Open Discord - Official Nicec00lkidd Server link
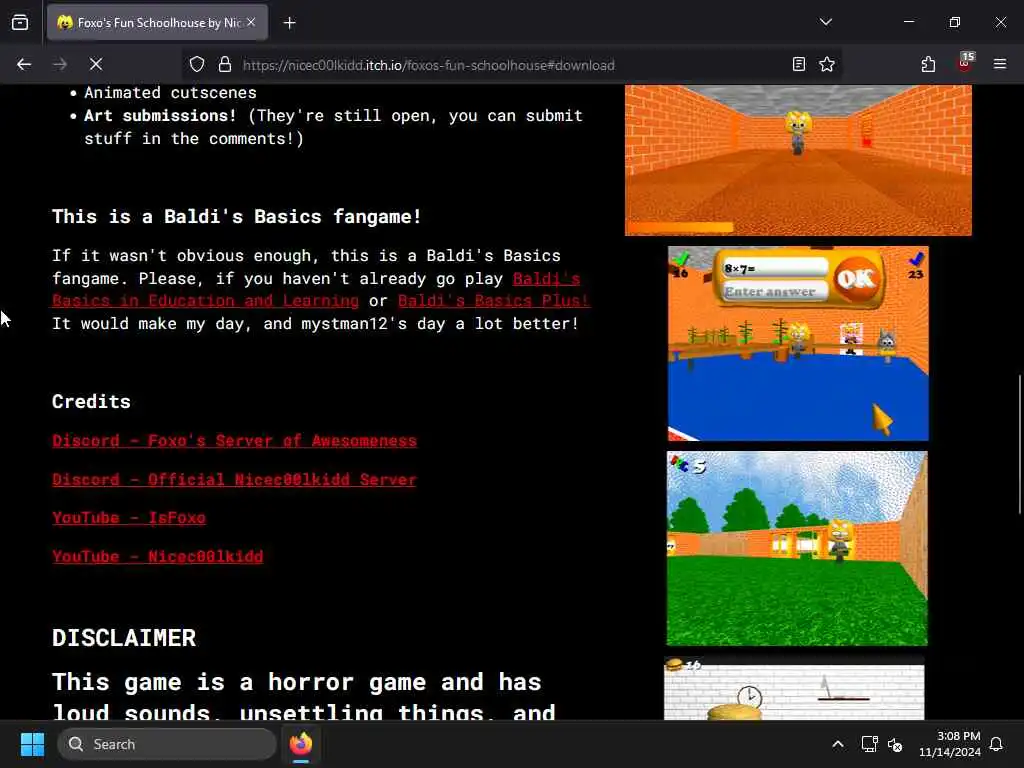Viewport: 1024px width, 768px height. (x=234, y=479)
